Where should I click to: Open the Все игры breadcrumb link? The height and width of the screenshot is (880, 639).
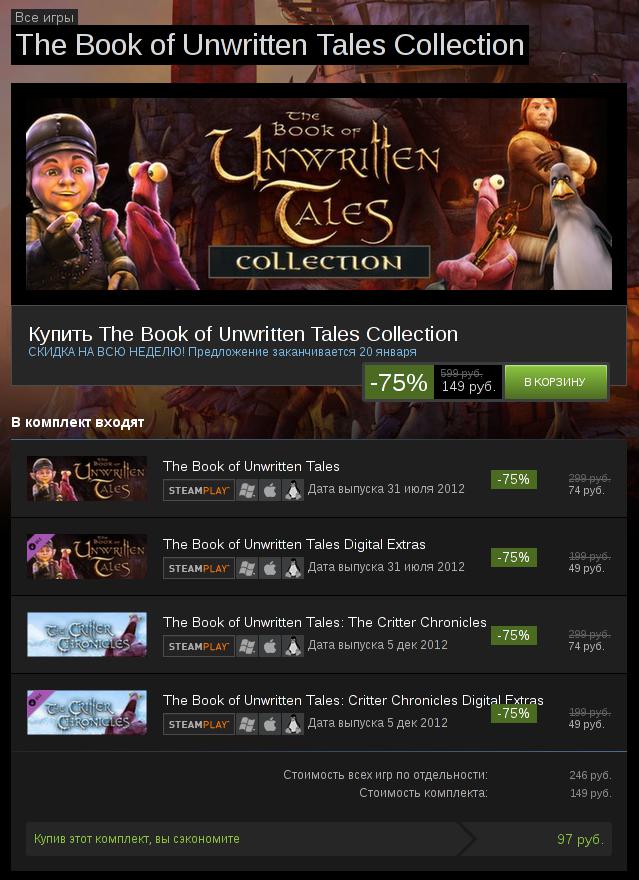coord(44,17)
